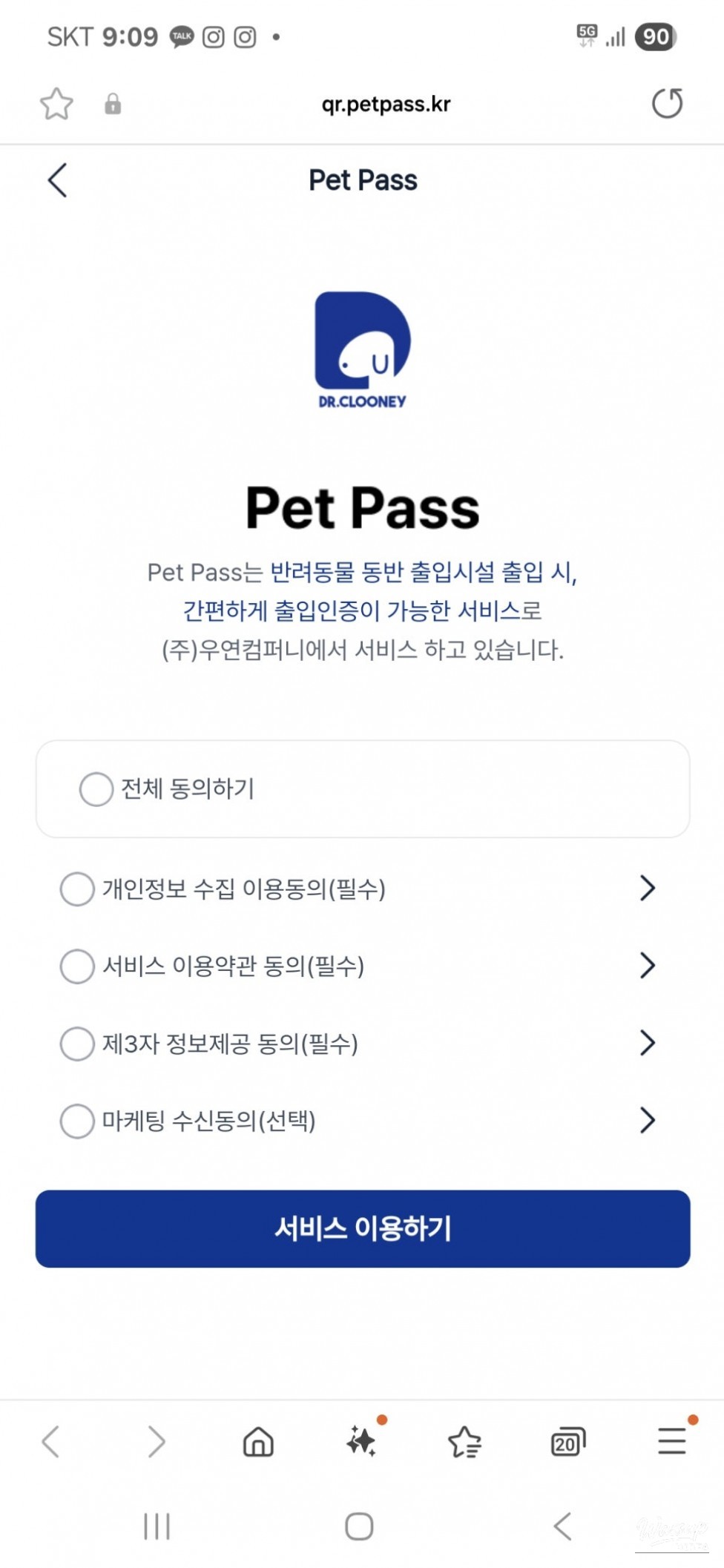The height and width of the screenshot is (1568, 724).
Task: Check 개인정보 수집 이용동의(필수) circle
Action: tap(77, 889)
